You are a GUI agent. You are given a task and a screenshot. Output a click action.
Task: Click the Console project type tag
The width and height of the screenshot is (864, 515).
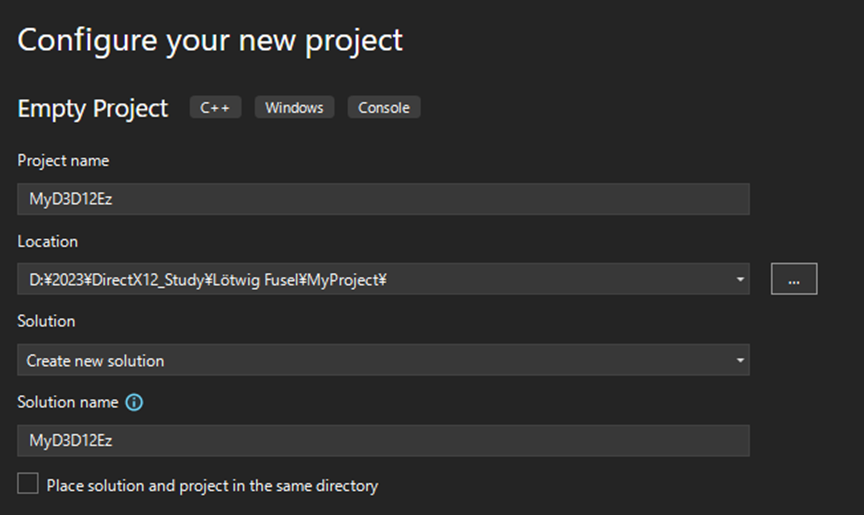click(384, 107)
